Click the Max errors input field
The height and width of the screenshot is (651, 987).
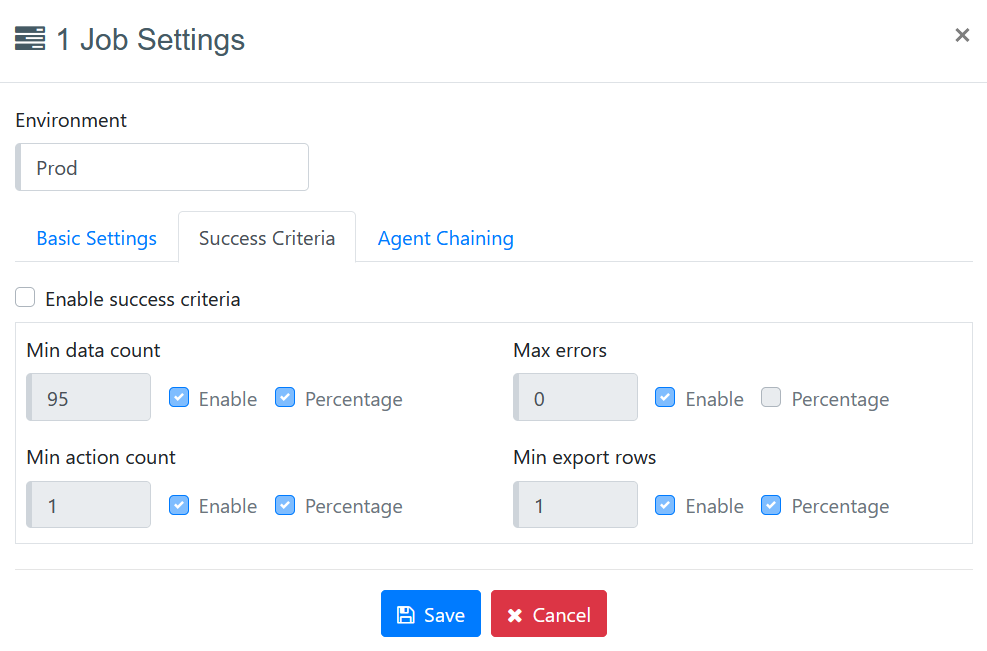coord(576,398)
